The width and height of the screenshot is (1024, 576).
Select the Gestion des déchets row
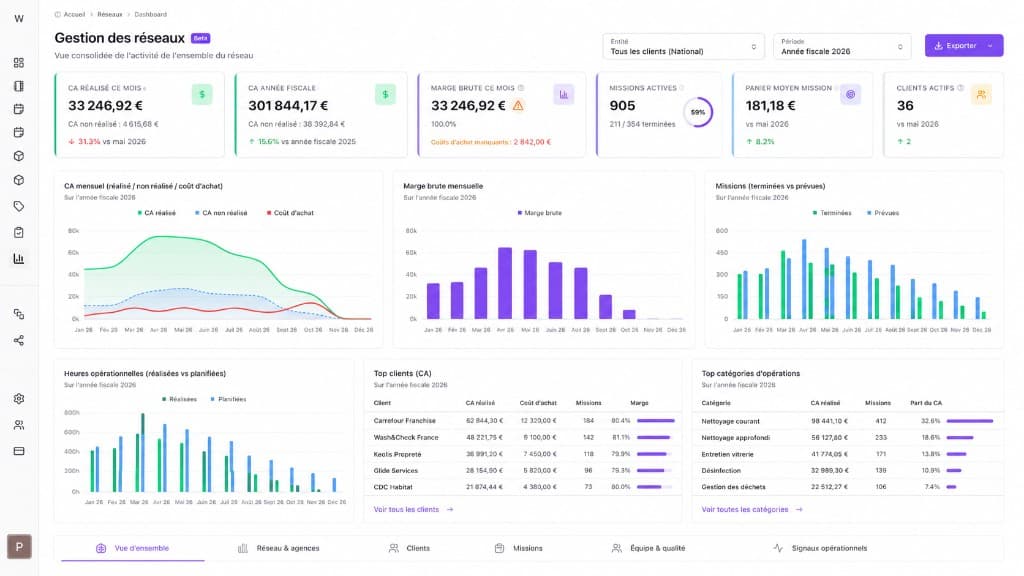point(848,487)
